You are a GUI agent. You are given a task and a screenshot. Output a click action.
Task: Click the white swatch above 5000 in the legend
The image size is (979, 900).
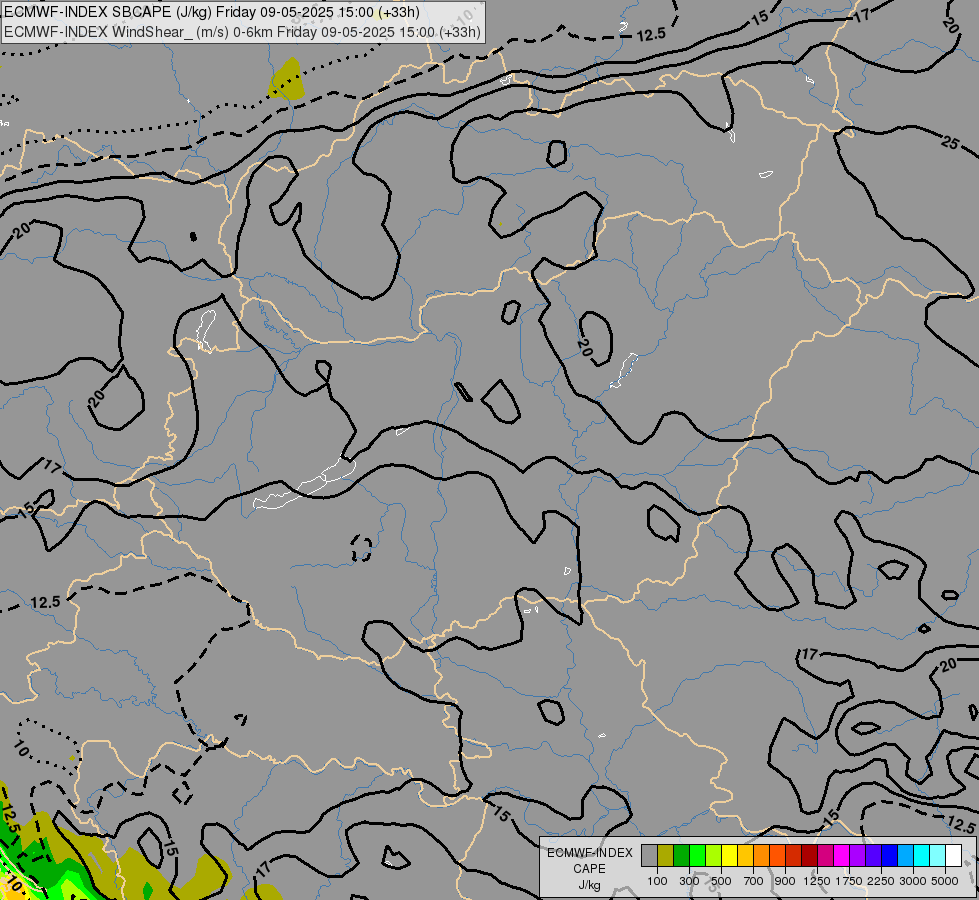(953, 855)
